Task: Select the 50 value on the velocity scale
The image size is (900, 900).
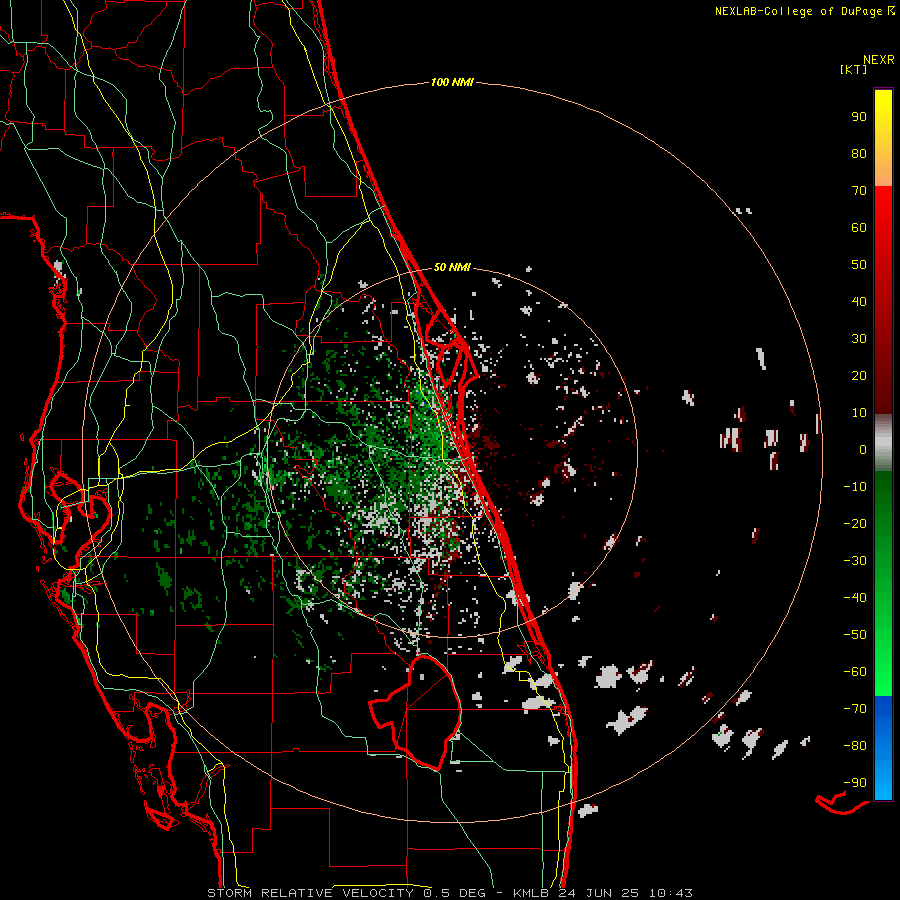Action: click(x=859, y=265)
